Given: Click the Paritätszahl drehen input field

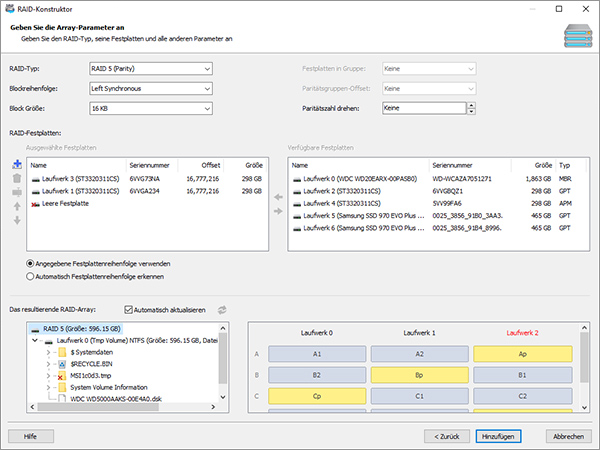Looking at the screenshot, I should pos(424,108).
